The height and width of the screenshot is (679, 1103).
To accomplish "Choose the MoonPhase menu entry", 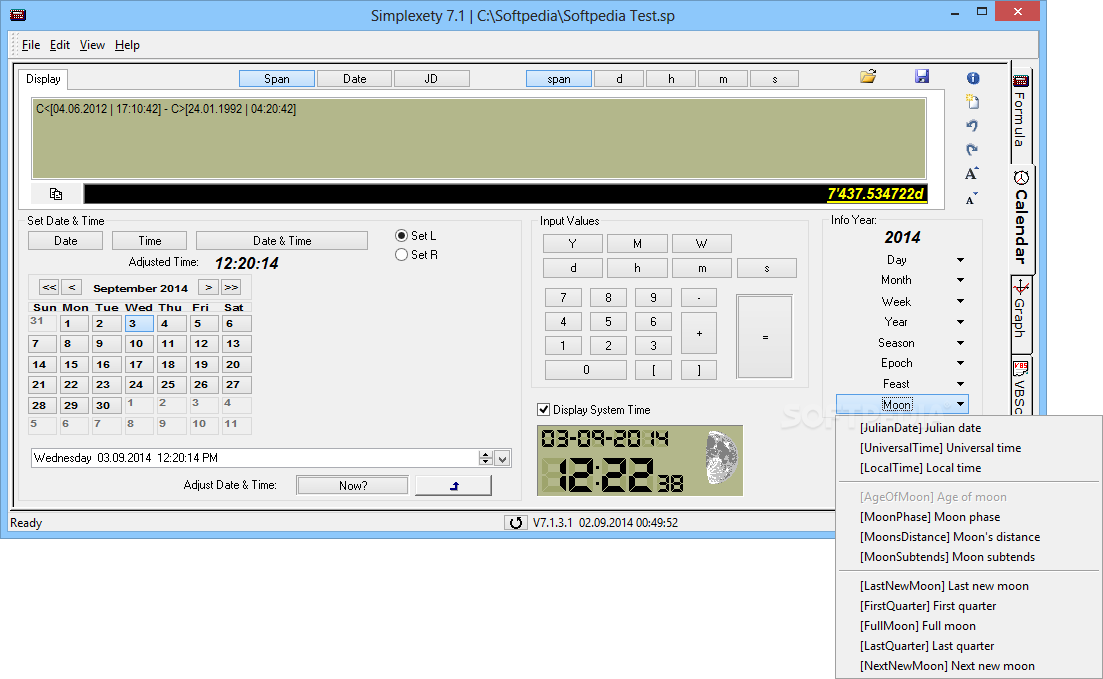I will point(929,517).
